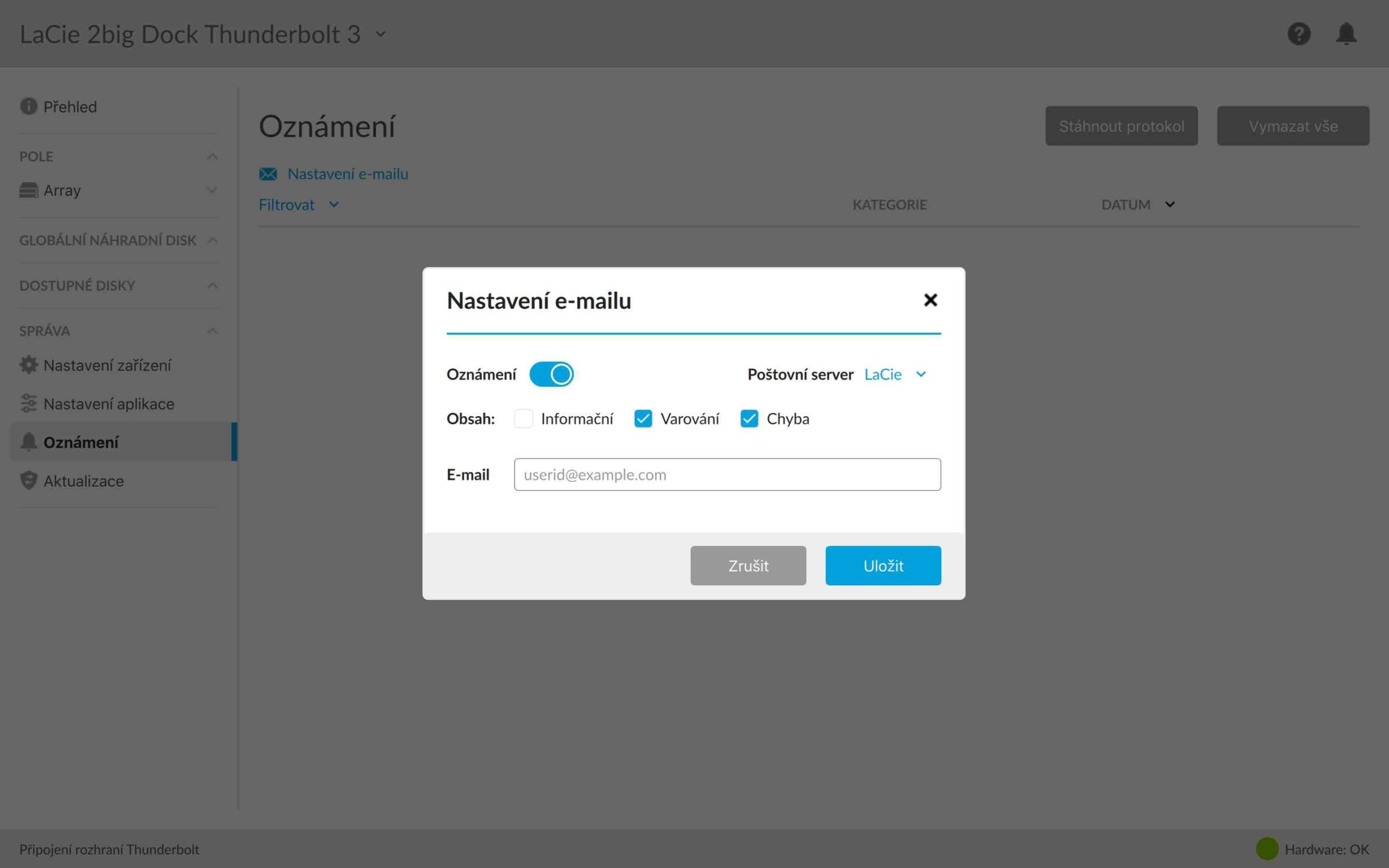
Task: Click the sliders icon for Nastavení aplikace
Action: (28, 404)
